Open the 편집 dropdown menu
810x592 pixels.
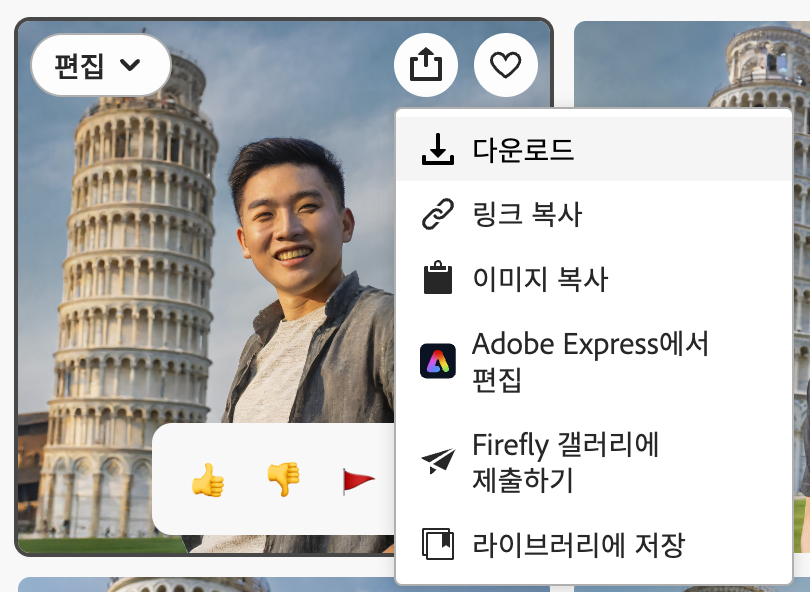(100, 64)
